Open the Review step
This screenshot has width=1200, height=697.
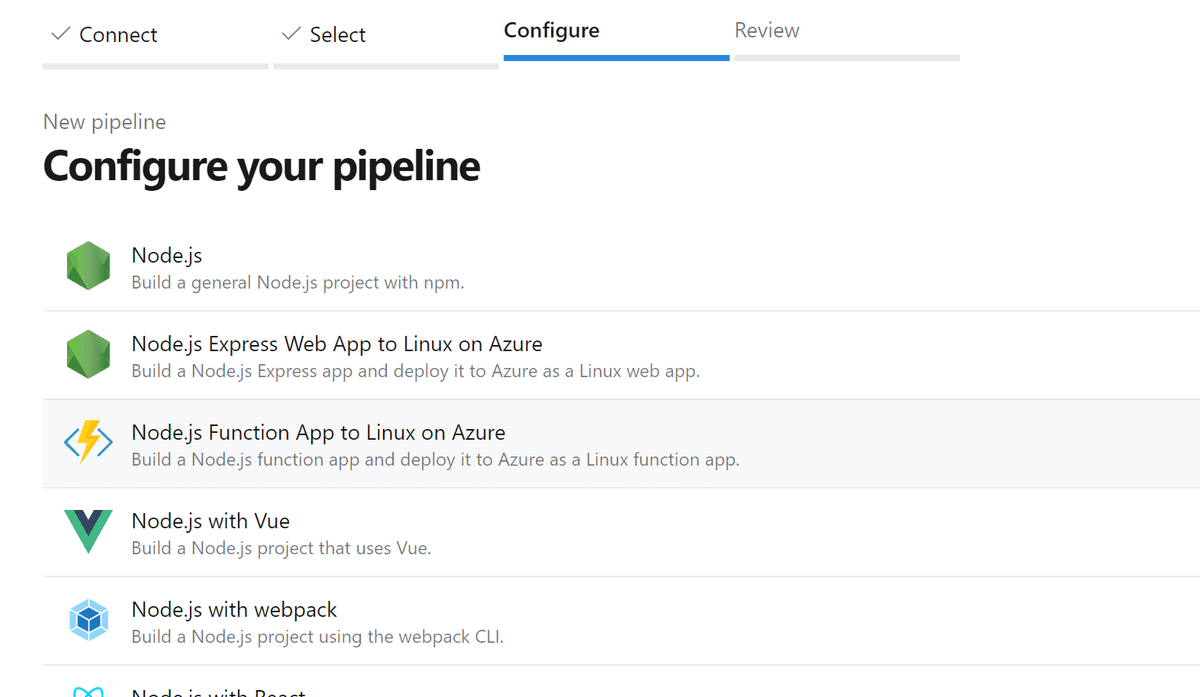[x=767, y=30]
